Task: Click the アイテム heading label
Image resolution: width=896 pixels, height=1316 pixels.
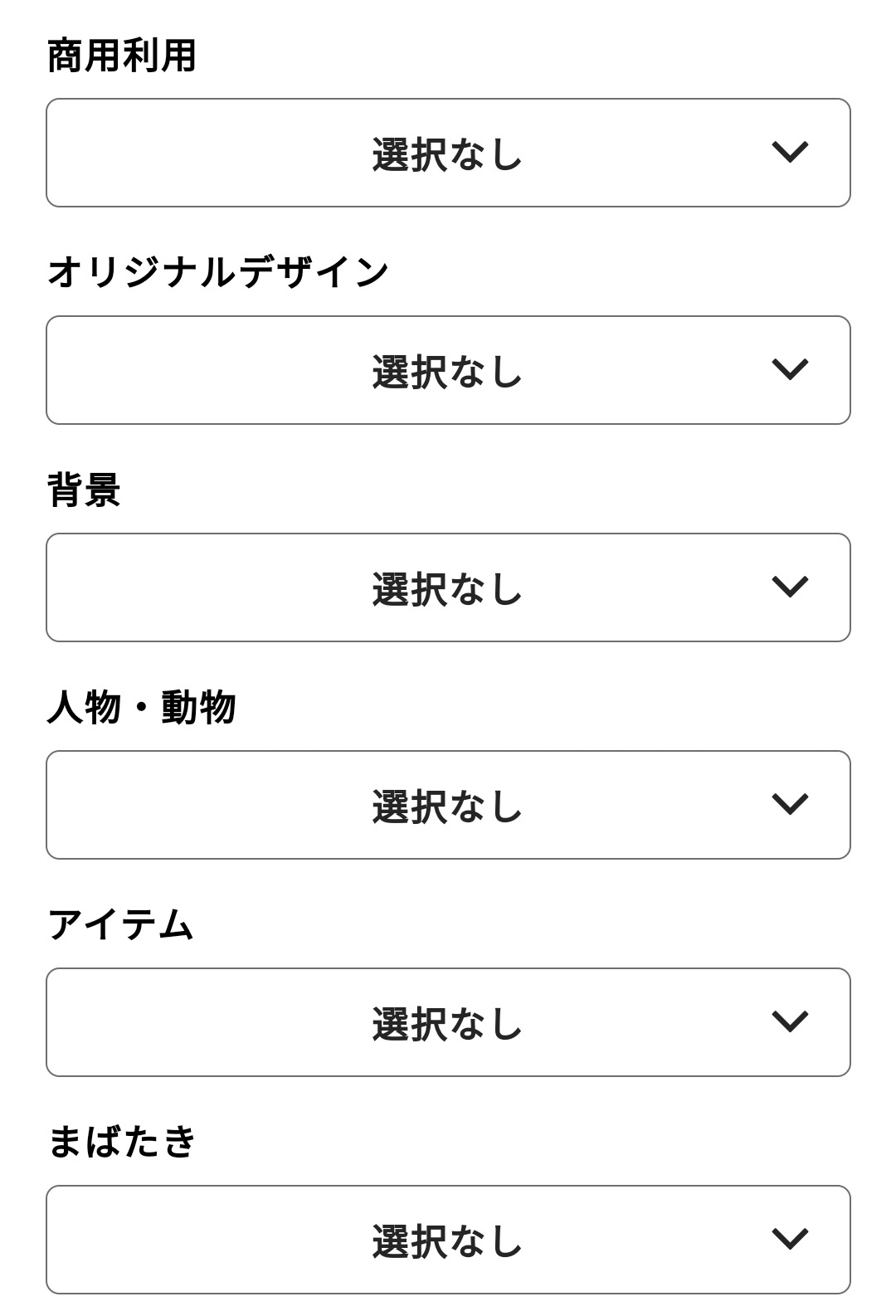Action: coord(120,924)
